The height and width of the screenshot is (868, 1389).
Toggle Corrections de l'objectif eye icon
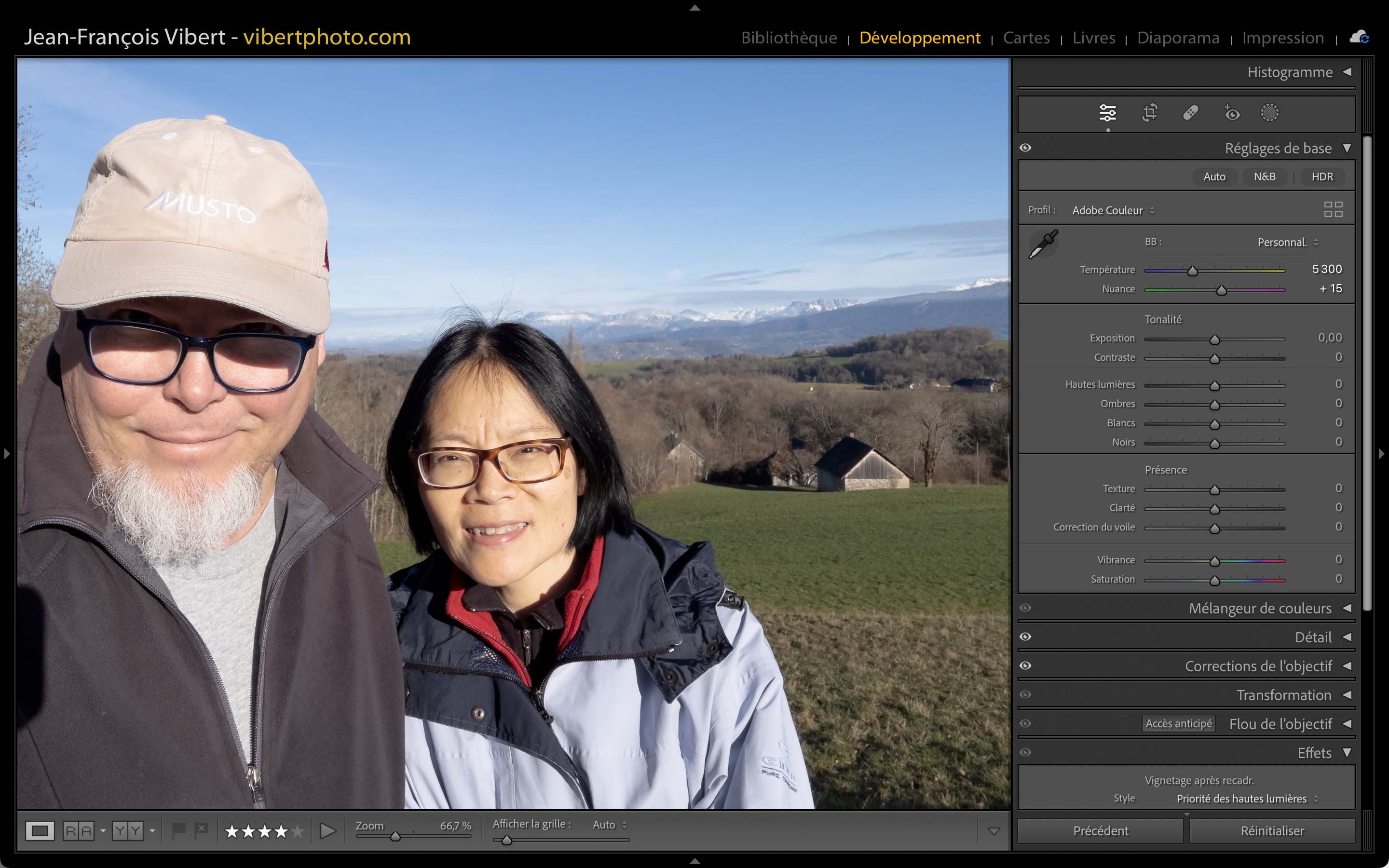(1026, 666)
